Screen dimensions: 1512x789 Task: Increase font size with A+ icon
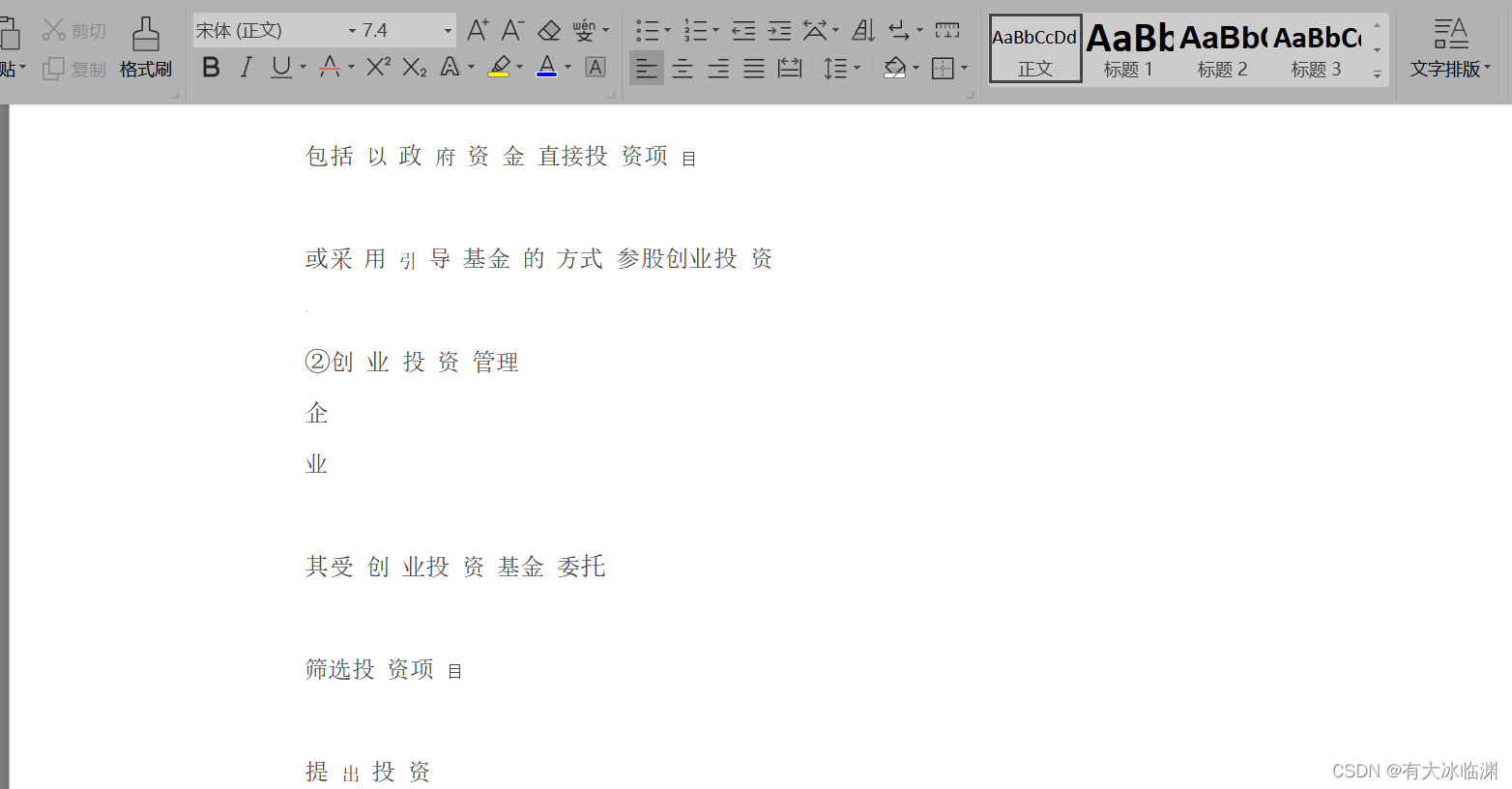click(x=478, y=30)
